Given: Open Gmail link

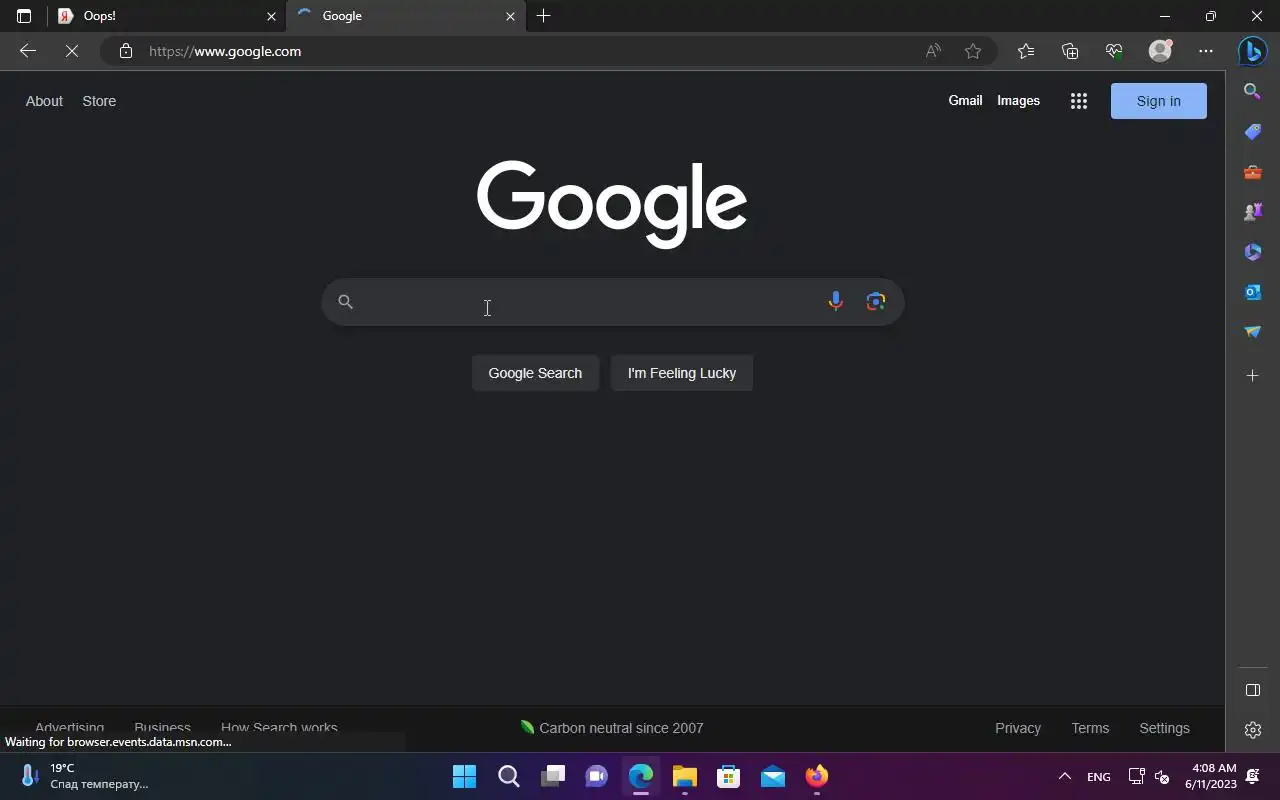Looking at the screenshot, I should click(x=965, y=100).
